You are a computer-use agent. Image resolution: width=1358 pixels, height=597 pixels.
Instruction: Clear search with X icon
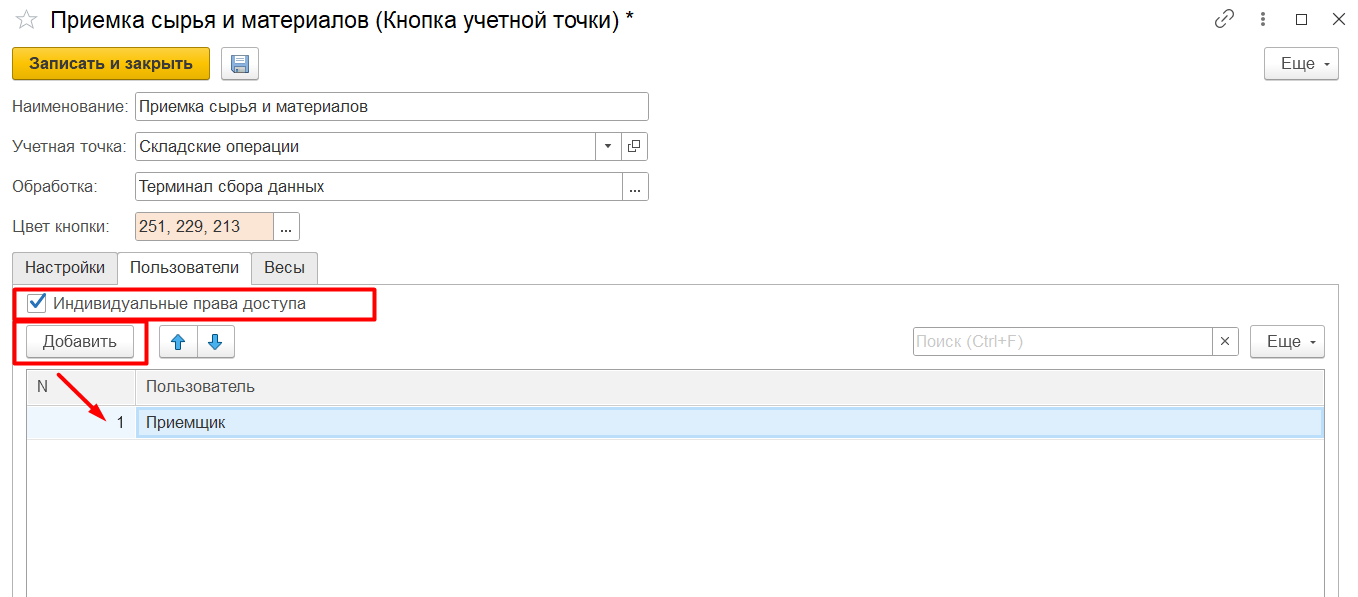[1226, 342]
